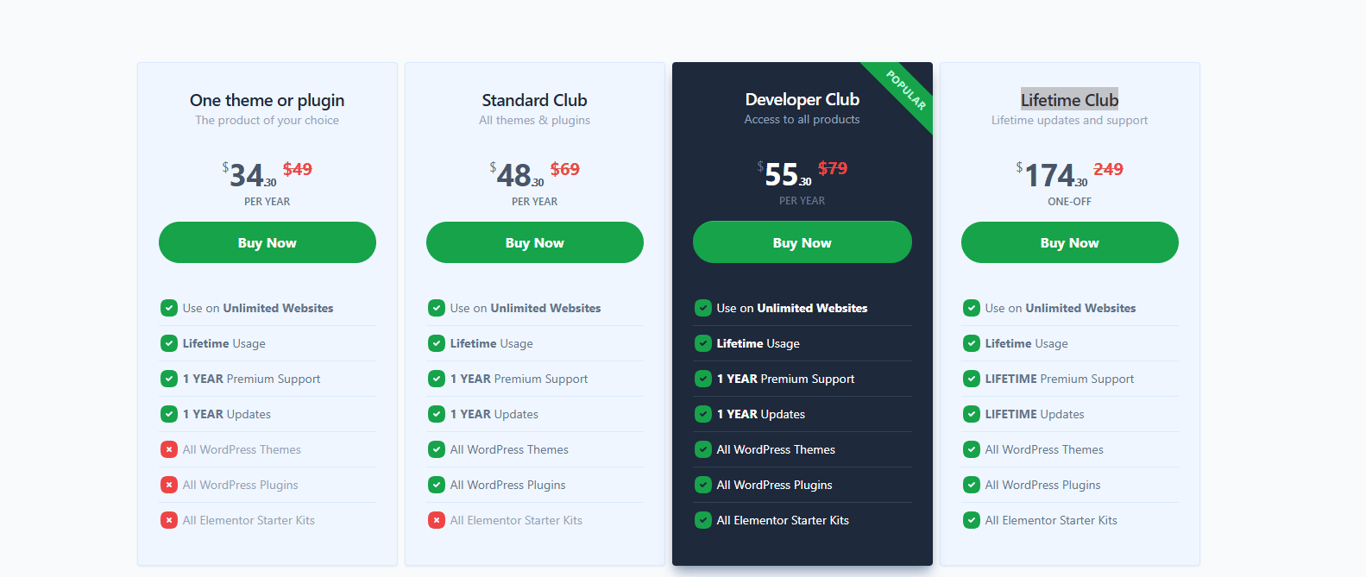Viewport: 1366px width, 577px height.
Task: Click green check for Lifetime Usage in Developer Club
Action: 703,343
